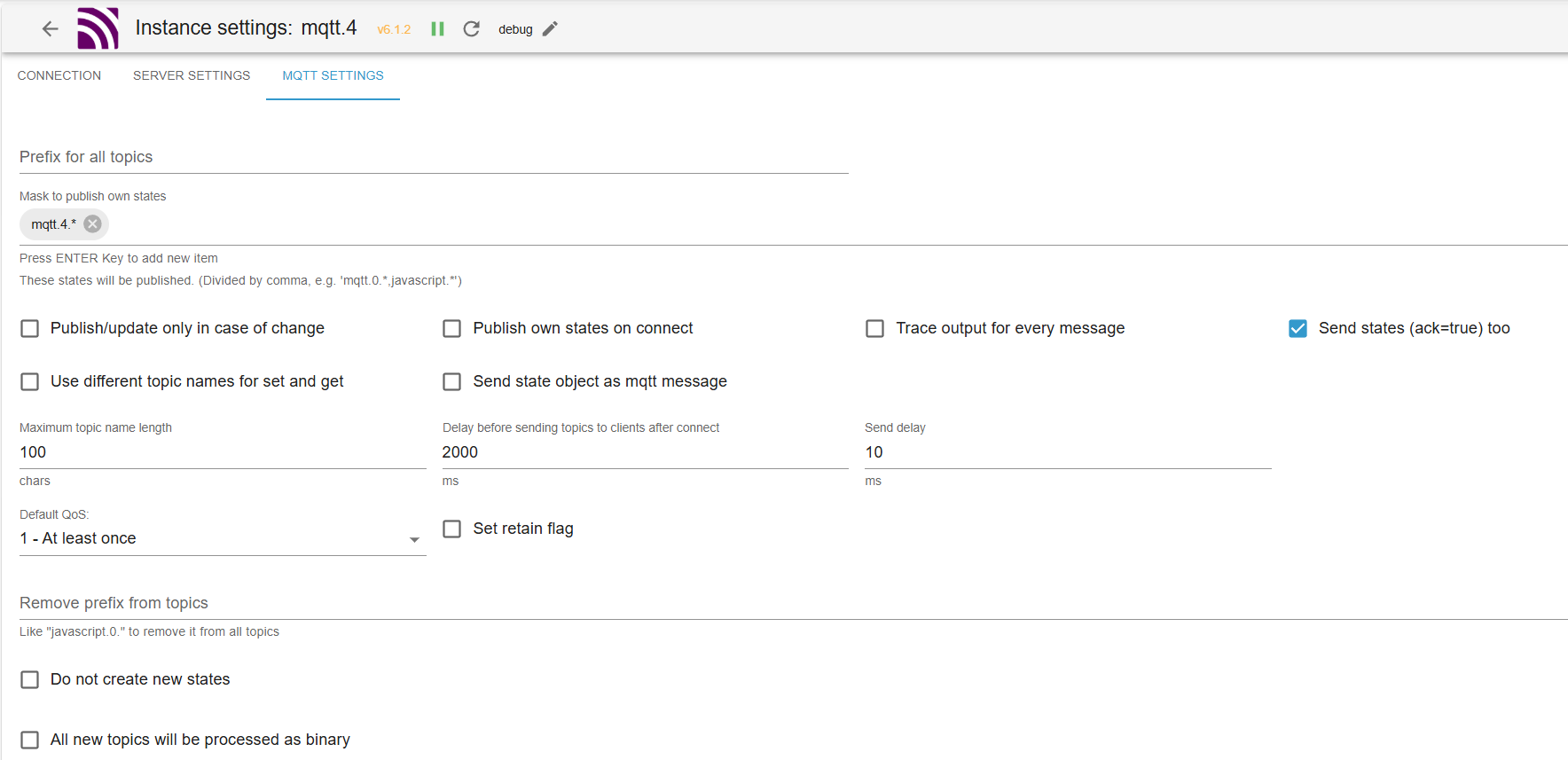Click the Send delay input field

click(x=1067, y=452)
